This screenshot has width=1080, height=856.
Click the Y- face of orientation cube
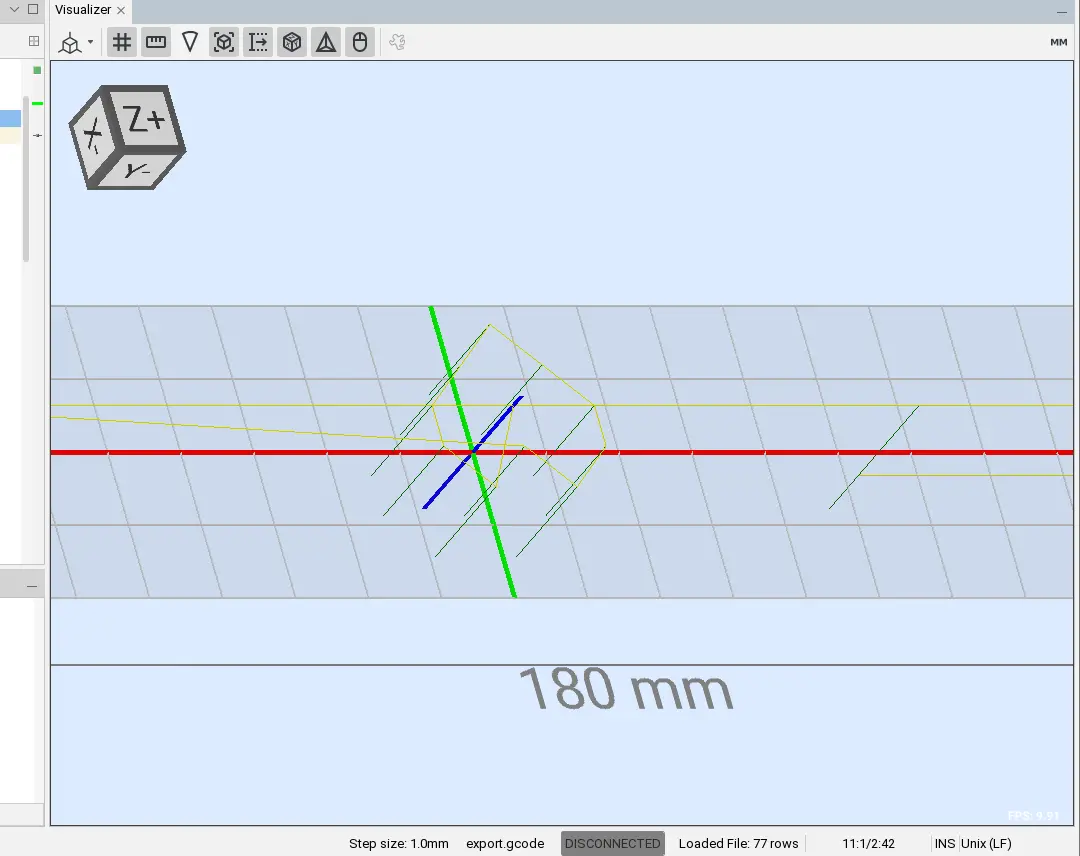[x=138, y=169]
